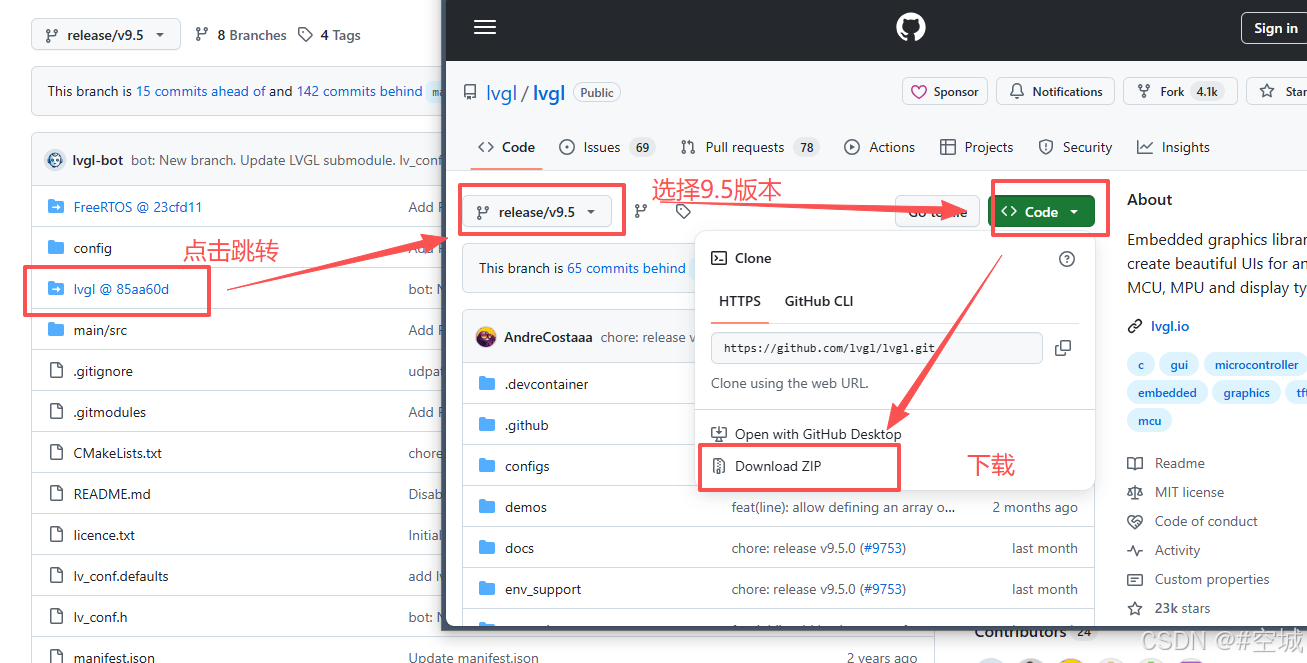The height and width of the screenshot is (663, 1307).
Task: Open the Actions tab
Action: [x=880, y=147]
